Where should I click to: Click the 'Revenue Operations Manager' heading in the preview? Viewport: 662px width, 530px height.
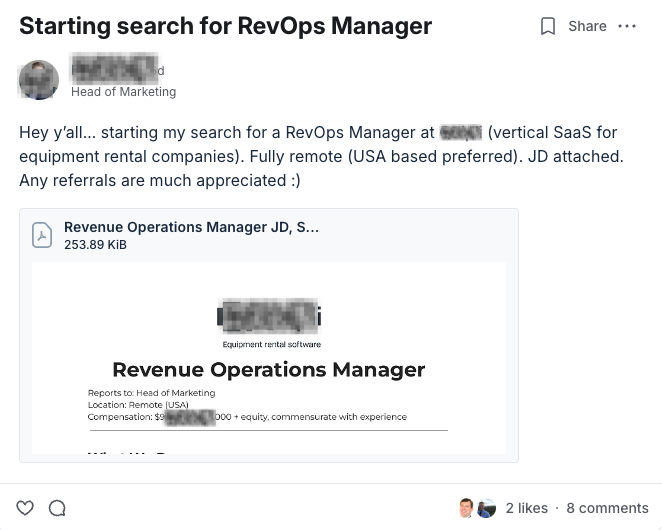[269, 370]
